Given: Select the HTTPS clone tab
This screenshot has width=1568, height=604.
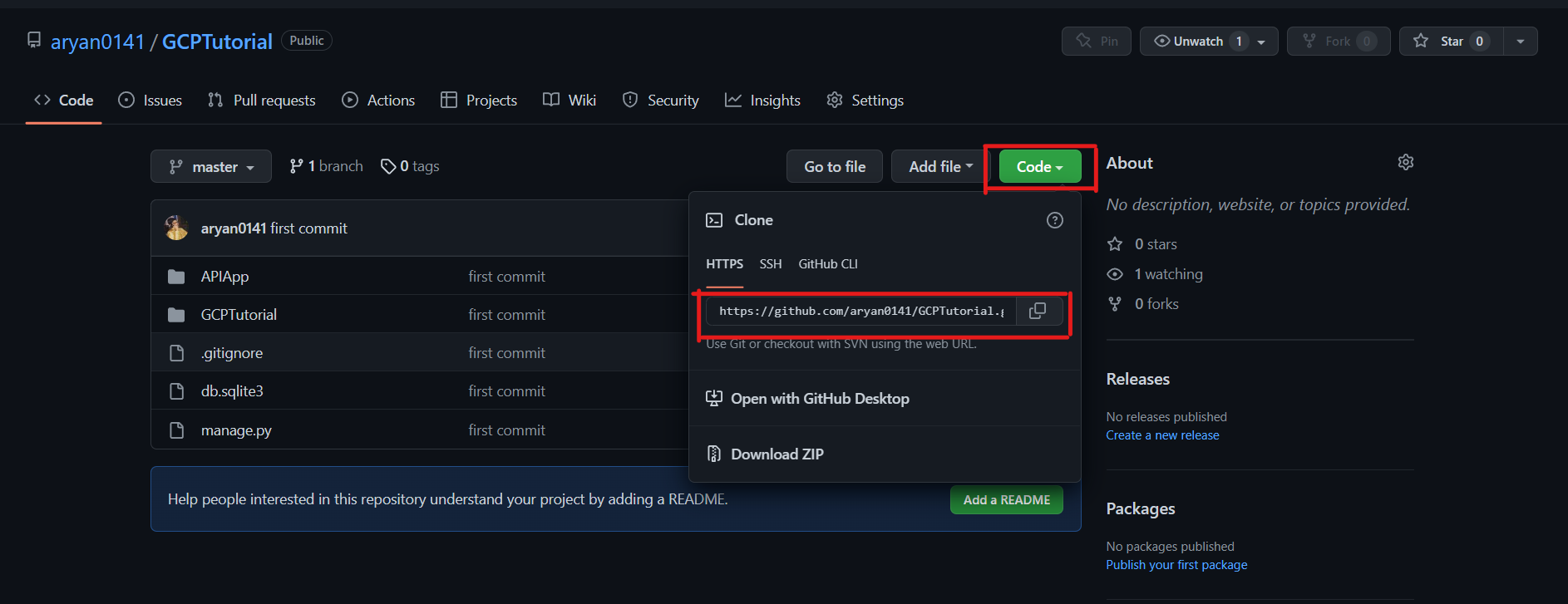Looking at the screenshot, I should [724, 263].
